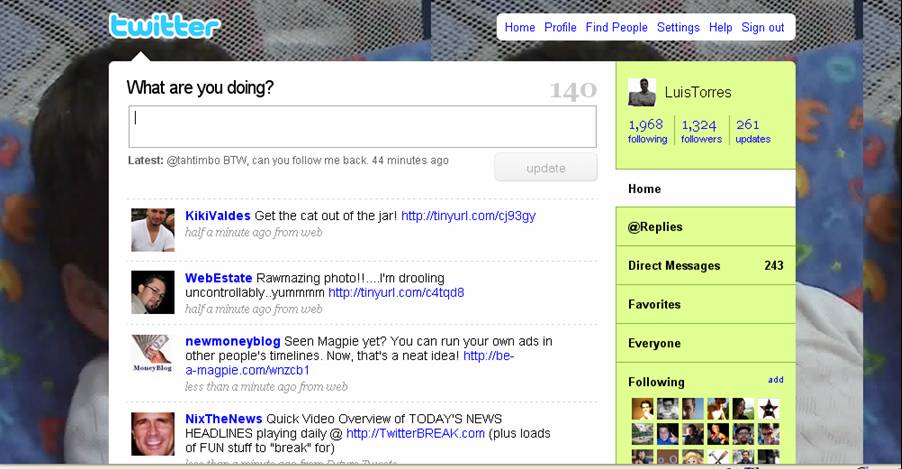Click hat and beard man Following avatar

(743, 434)
